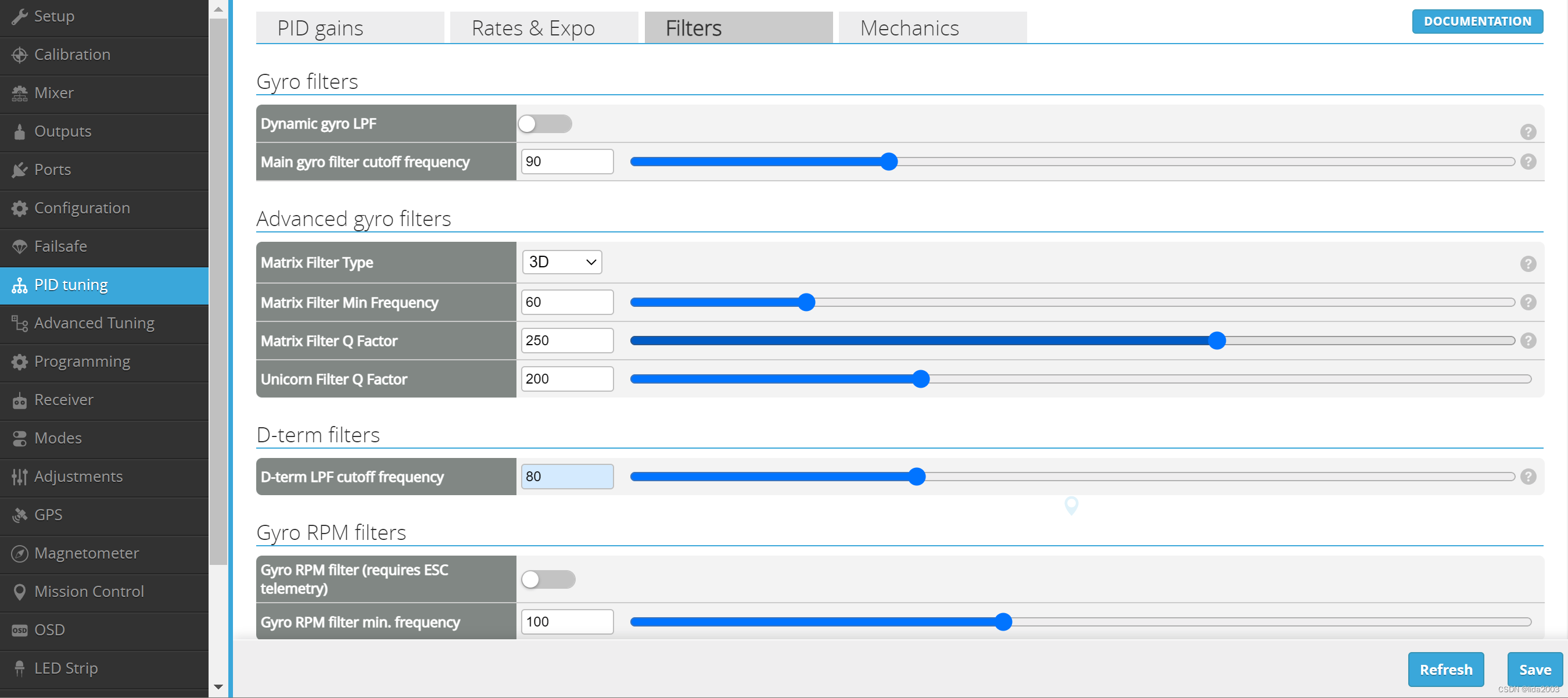Open the Matrix Filter Type dropdown
This screenshot has height=698, width=1568.
(561, 263)
